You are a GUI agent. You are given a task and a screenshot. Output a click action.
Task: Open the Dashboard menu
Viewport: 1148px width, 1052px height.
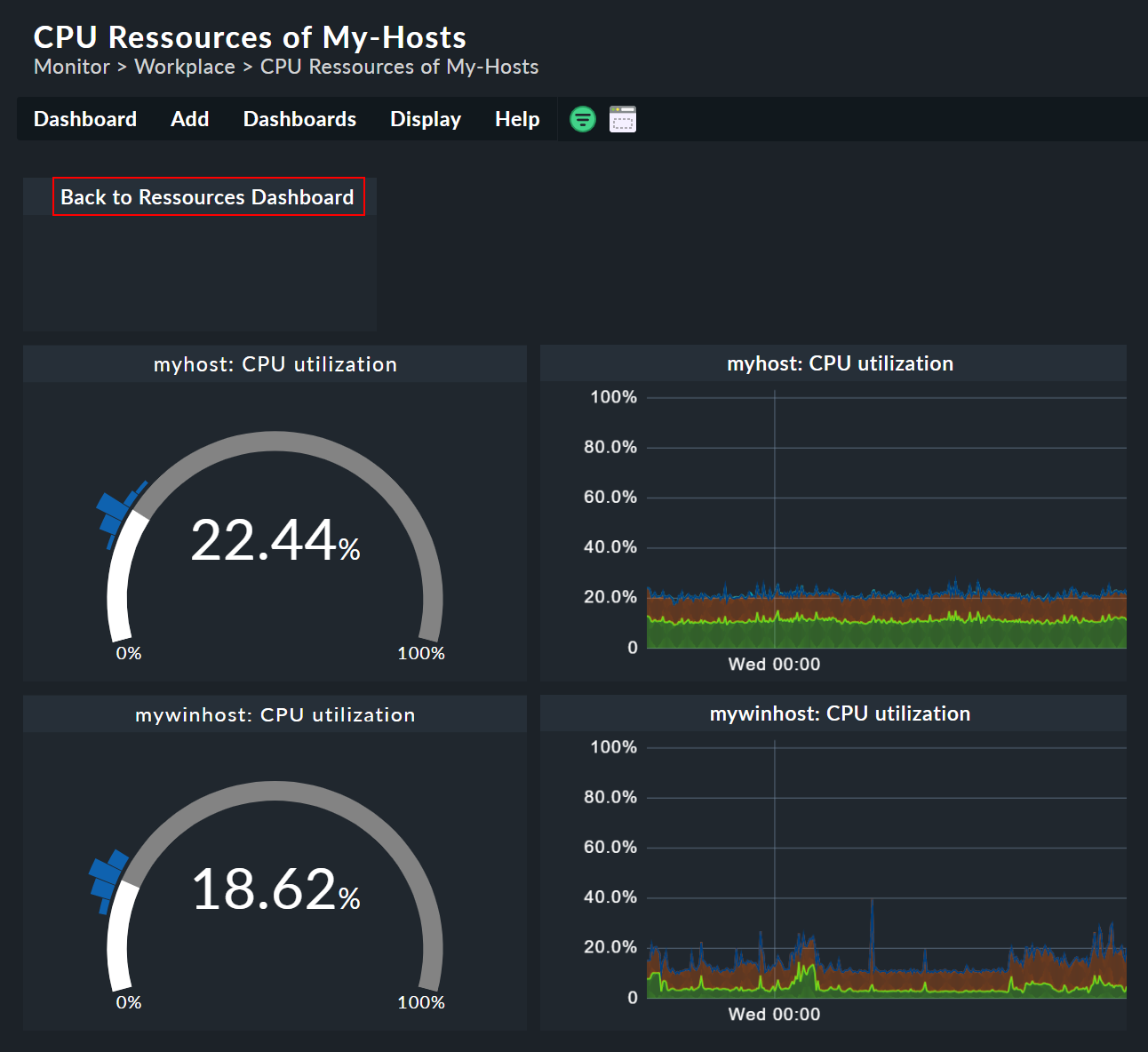pos(85,119)
